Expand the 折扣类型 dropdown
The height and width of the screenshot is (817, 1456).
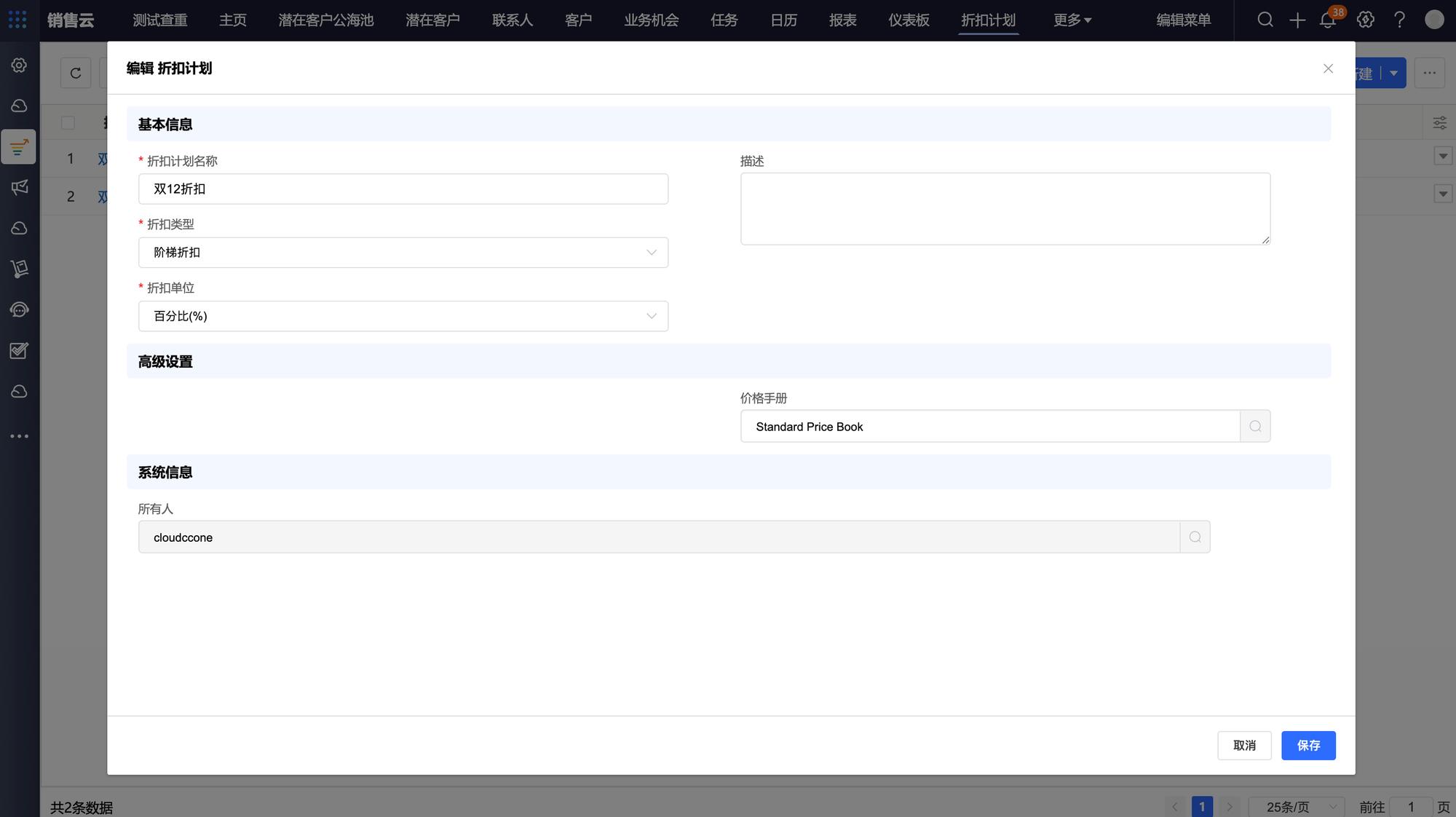[x=403, y=253]
